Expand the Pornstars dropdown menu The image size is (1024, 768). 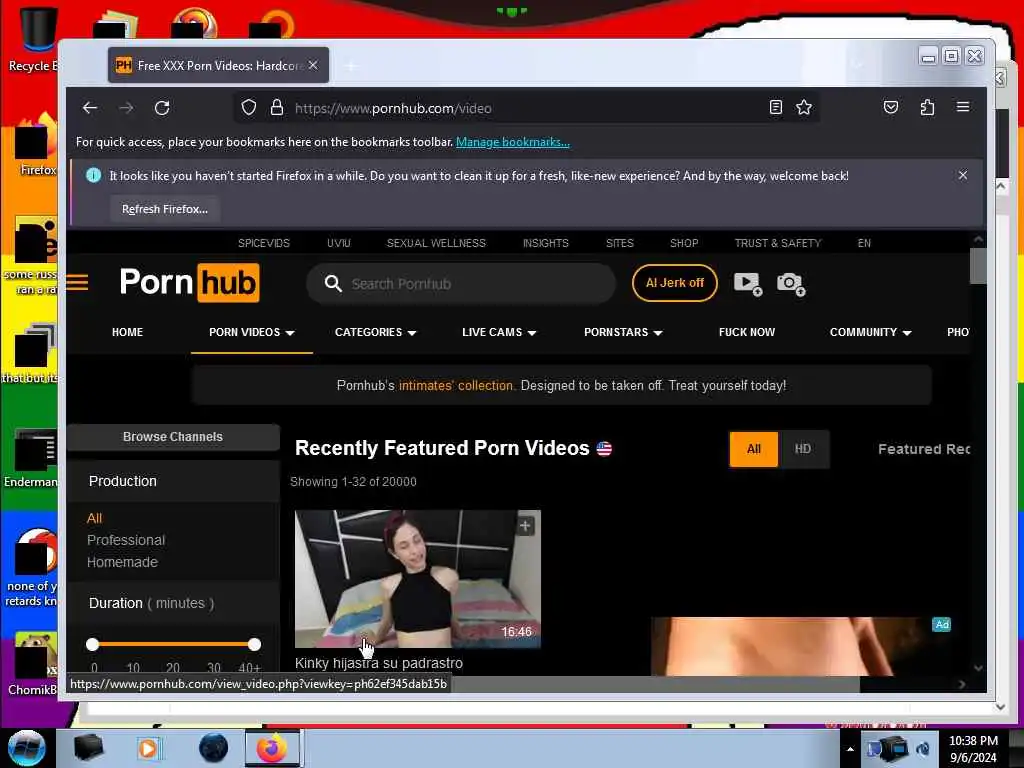pos(623,332)
